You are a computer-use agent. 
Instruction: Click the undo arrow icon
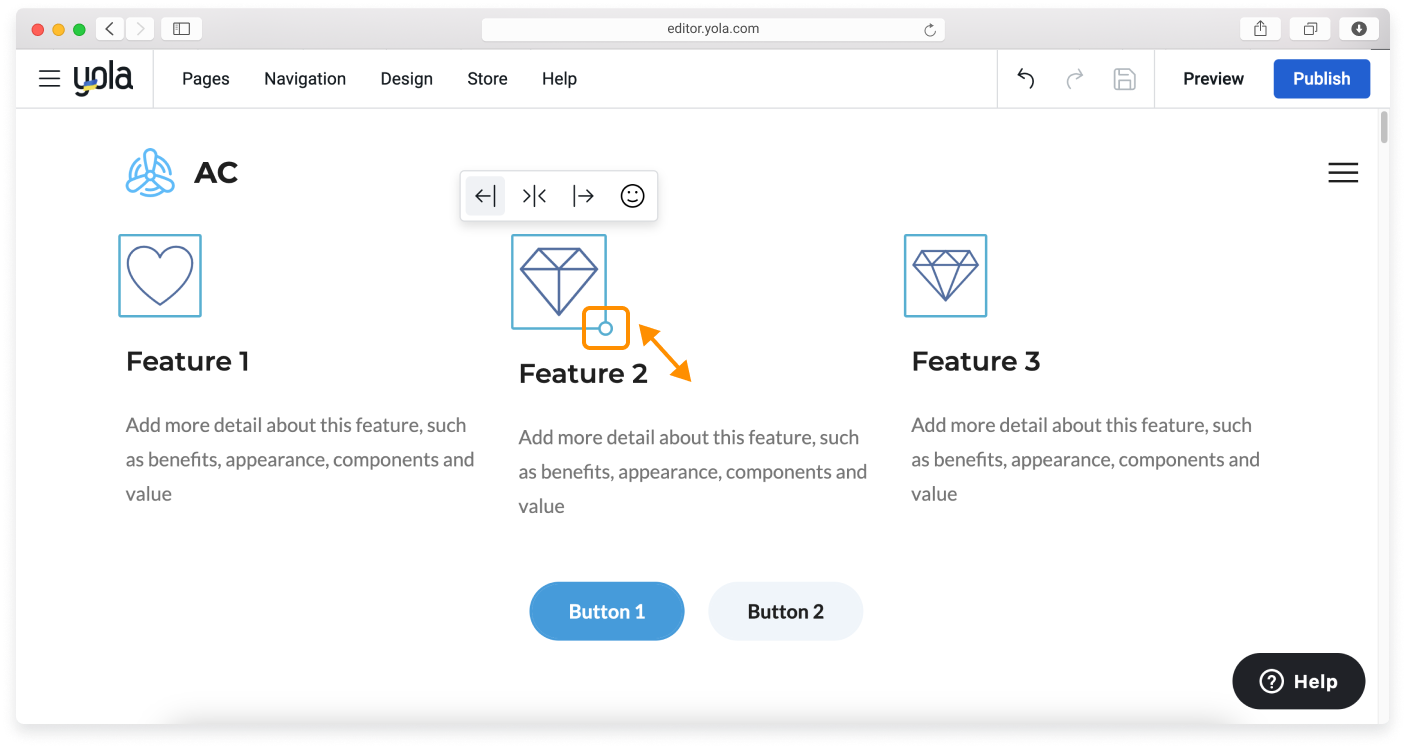pyautogui.click(x=1025, y=79)
